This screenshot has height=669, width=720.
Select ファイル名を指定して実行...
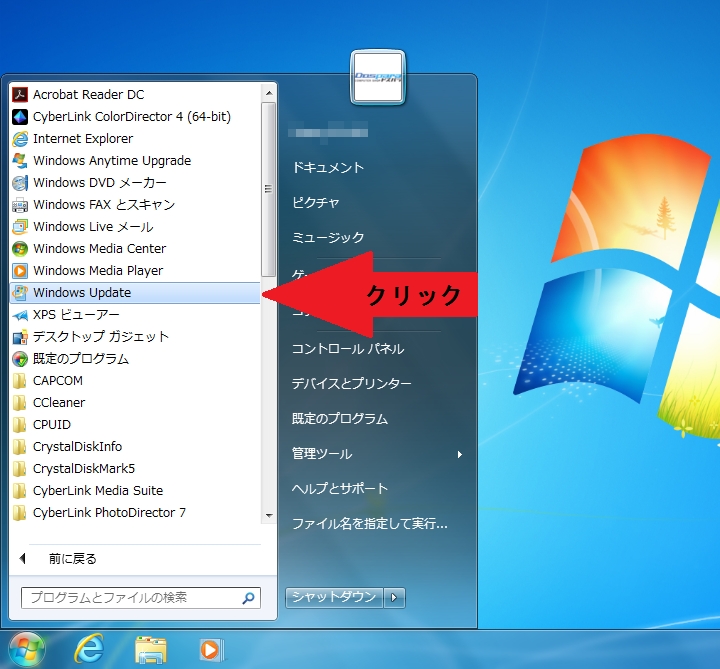click(x=370, y=523)
